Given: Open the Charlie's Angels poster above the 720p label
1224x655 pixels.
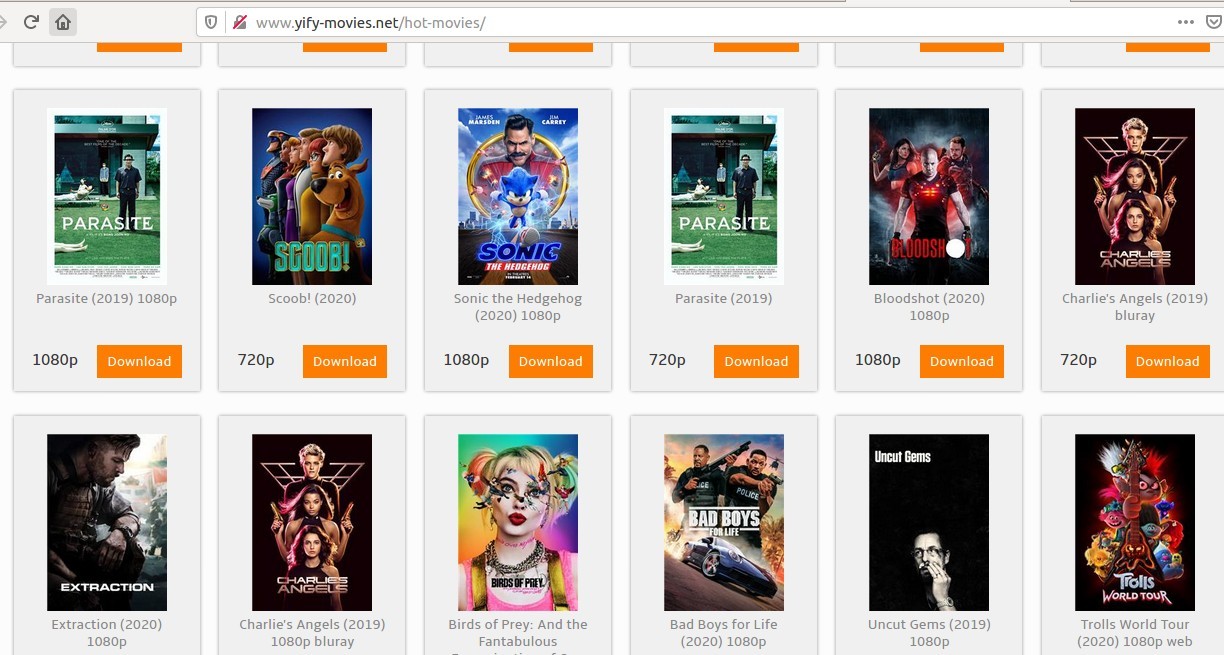Looking at the screenshot, I should (x=1135, y=196).
